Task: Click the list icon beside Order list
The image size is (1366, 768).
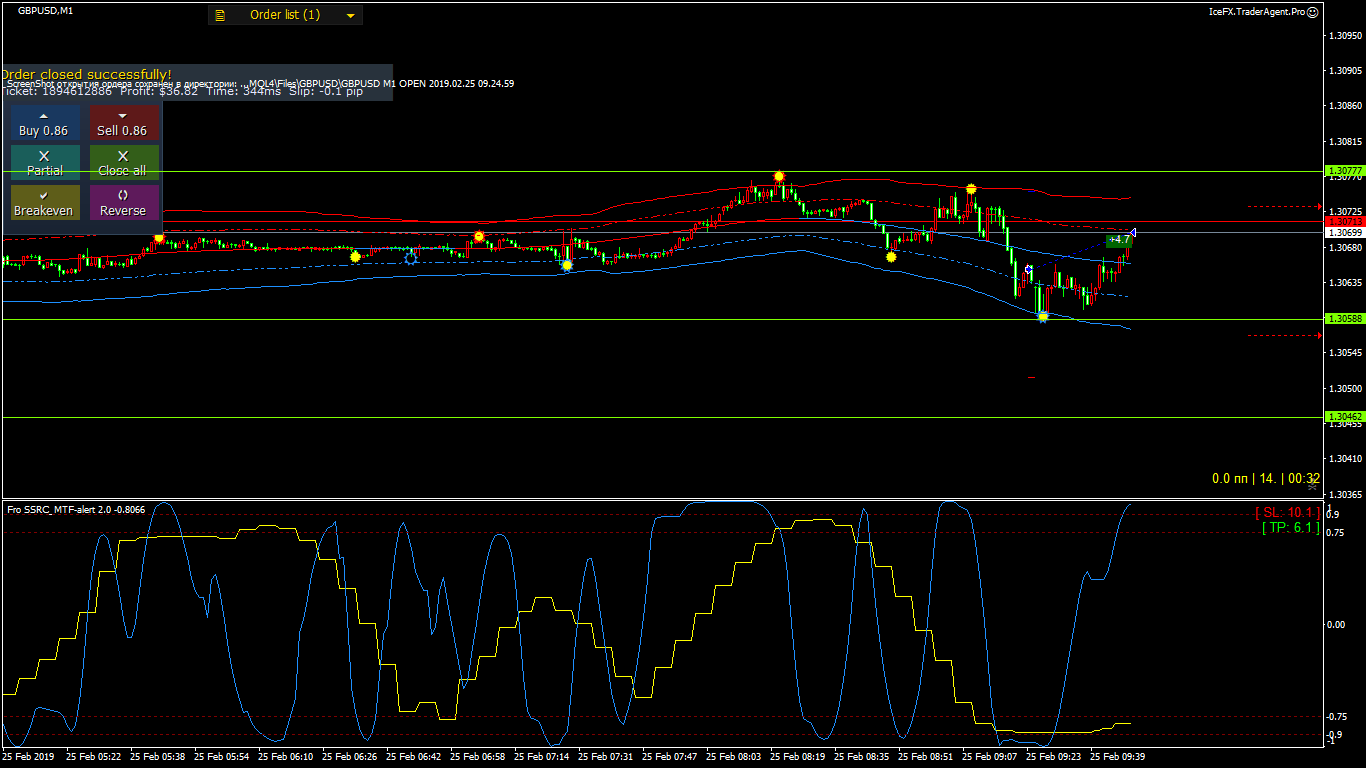Action: pos(220,15)
